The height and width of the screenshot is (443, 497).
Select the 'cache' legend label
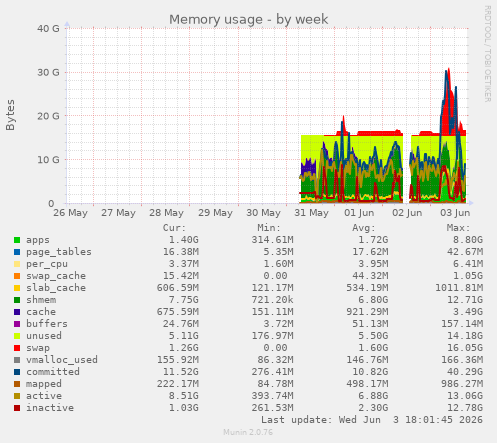tap(41, 312)
